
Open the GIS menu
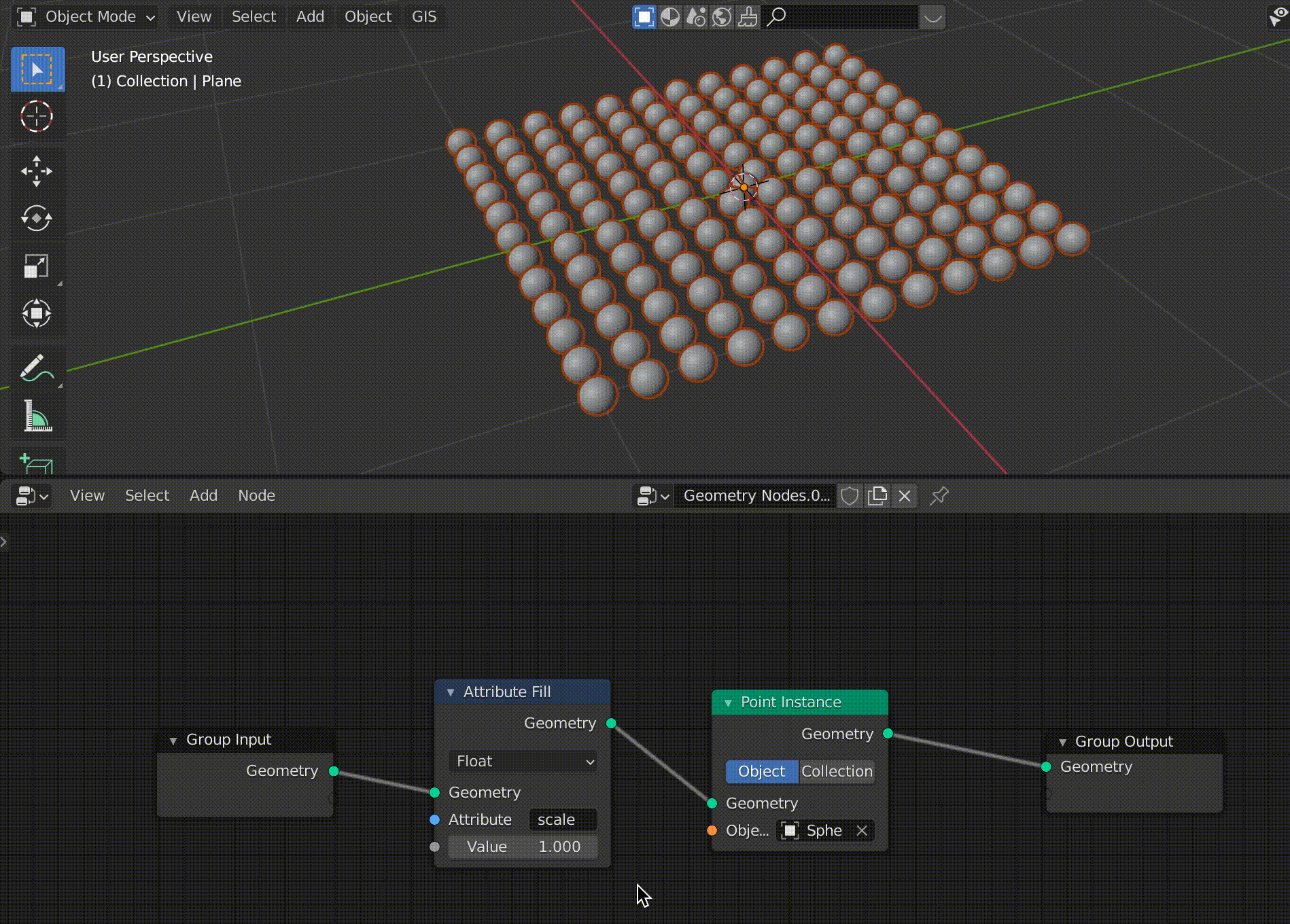pyautogui.click(x=424, y=17)
